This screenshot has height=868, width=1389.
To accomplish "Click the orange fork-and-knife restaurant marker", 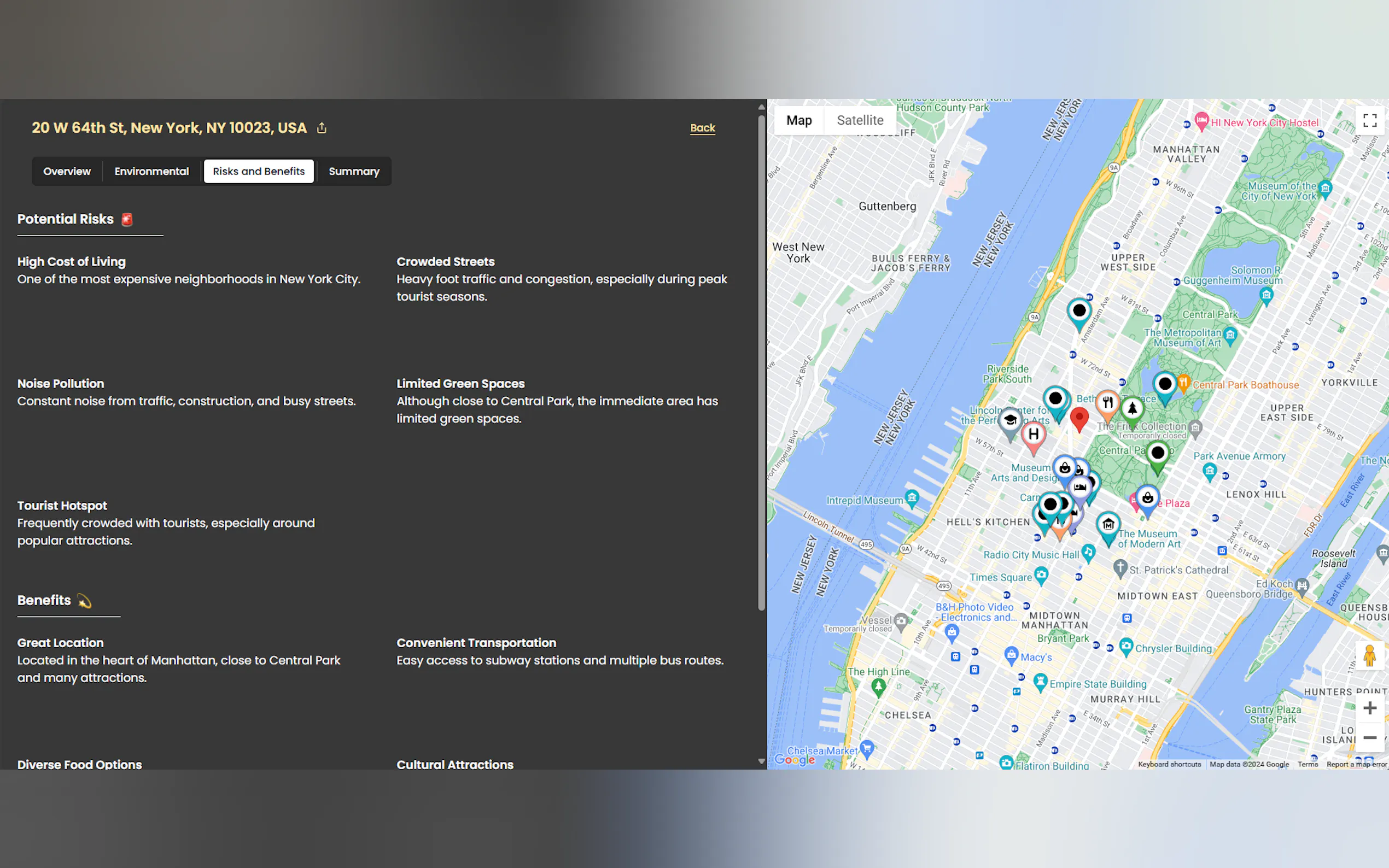I will pos(1107,402).
